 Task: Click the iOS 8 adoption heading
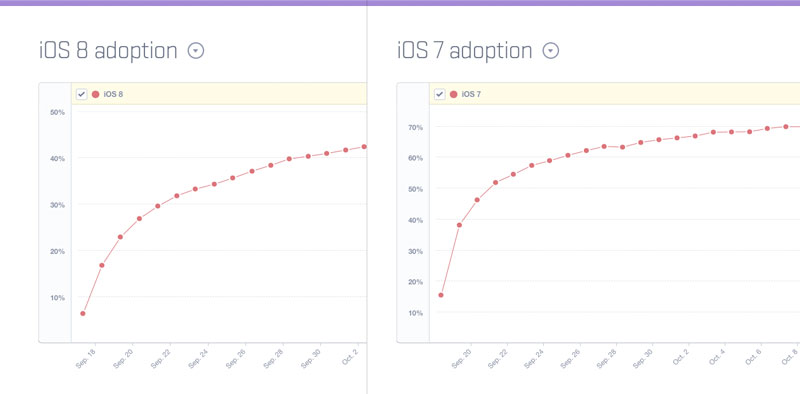point(108,51)
